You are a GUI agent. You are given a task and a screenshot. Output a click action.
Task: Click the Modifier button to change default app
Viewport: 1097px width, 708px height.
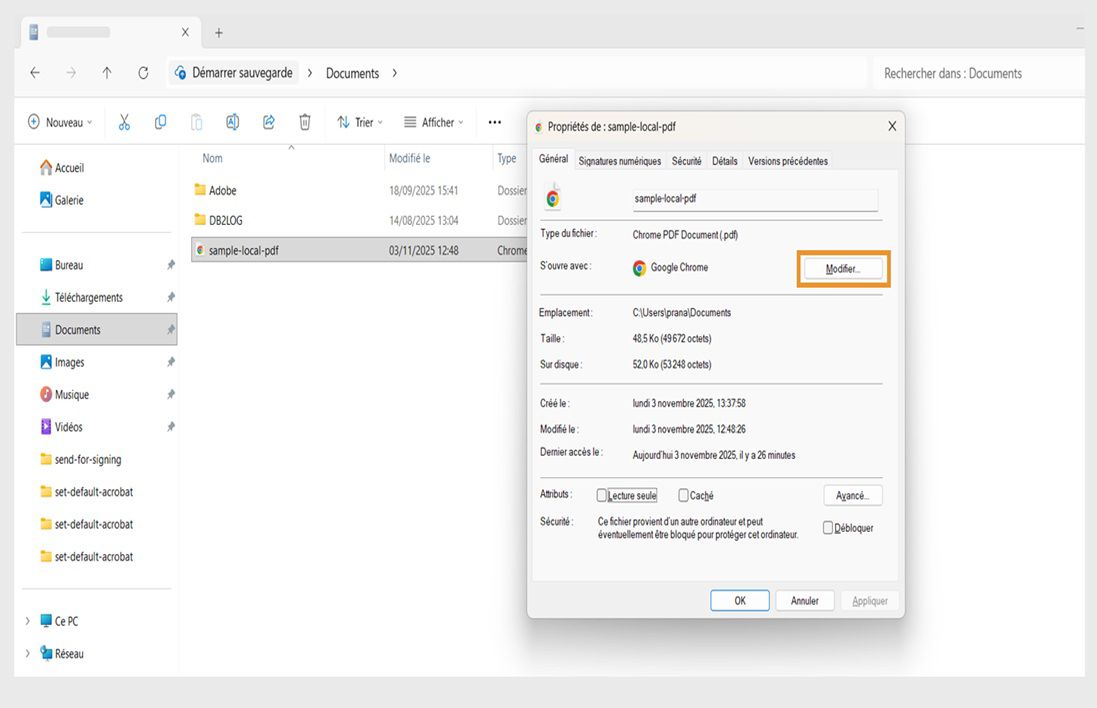pos(843,267)
